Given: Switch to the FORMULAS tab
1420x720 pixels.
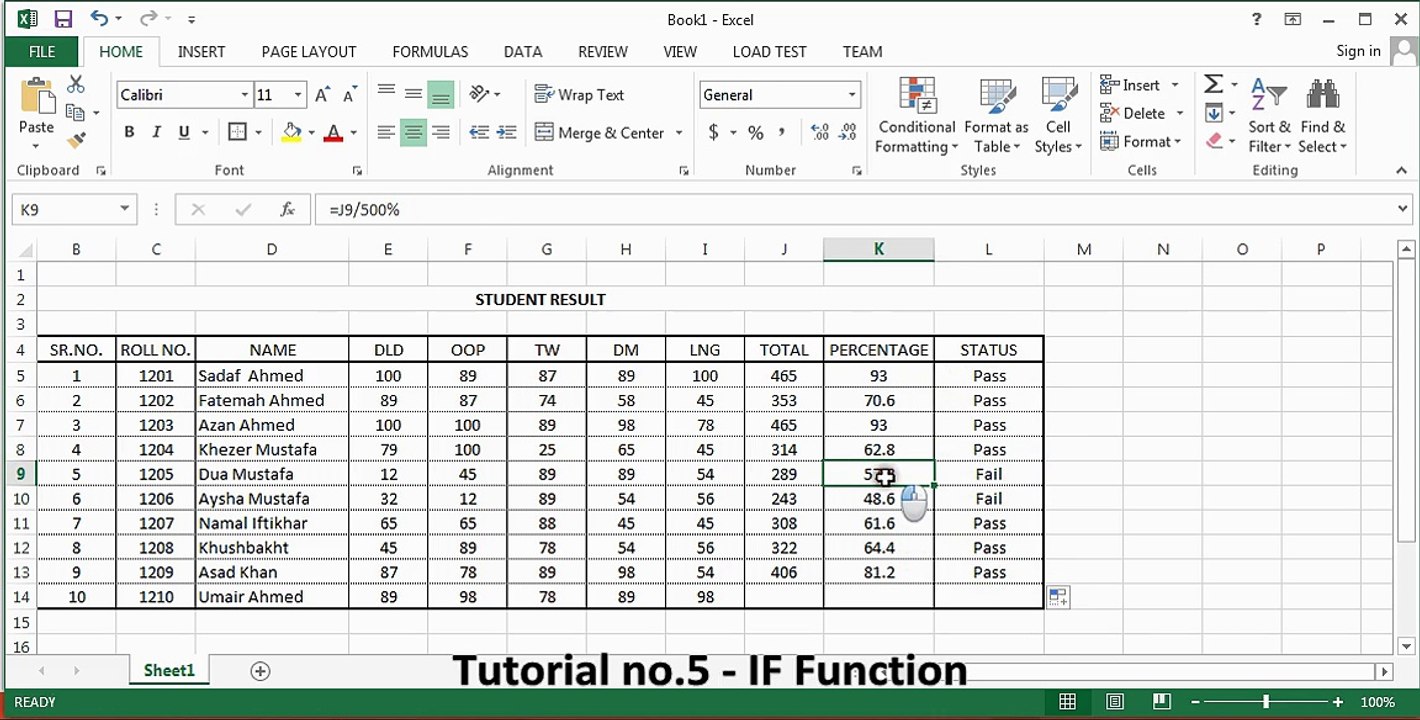Looking at the screenshot, I should (x=430, y=52).
